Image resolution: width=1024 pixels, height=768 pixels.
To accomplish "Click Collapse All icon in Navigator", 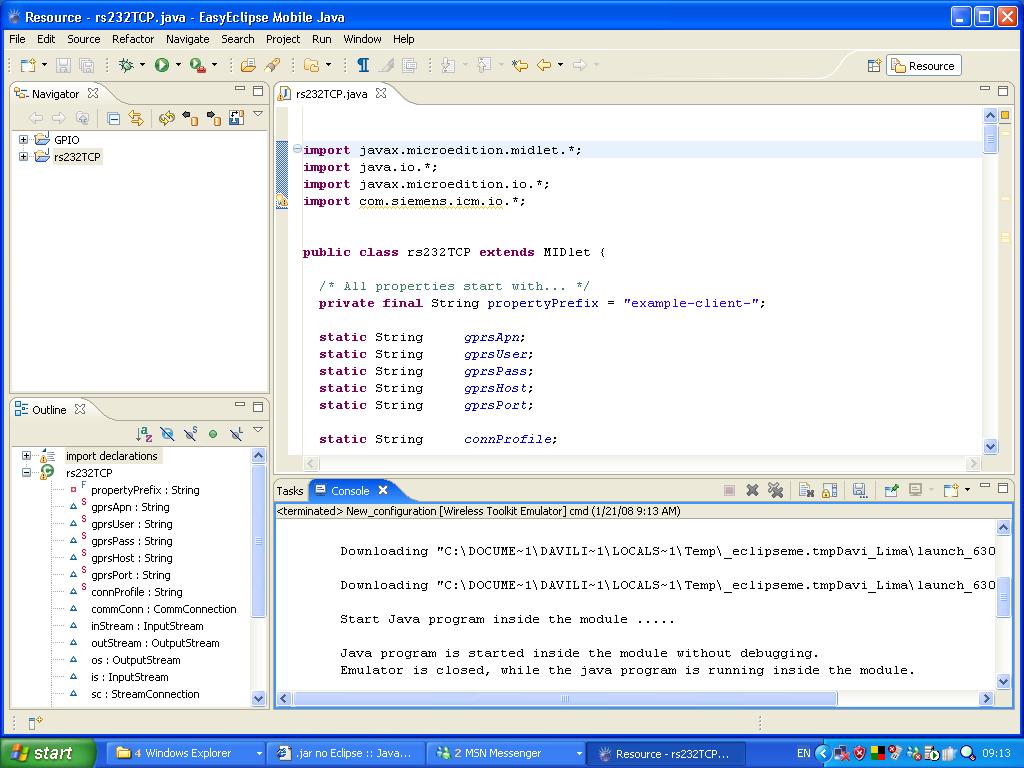I will tap(114, 118).
